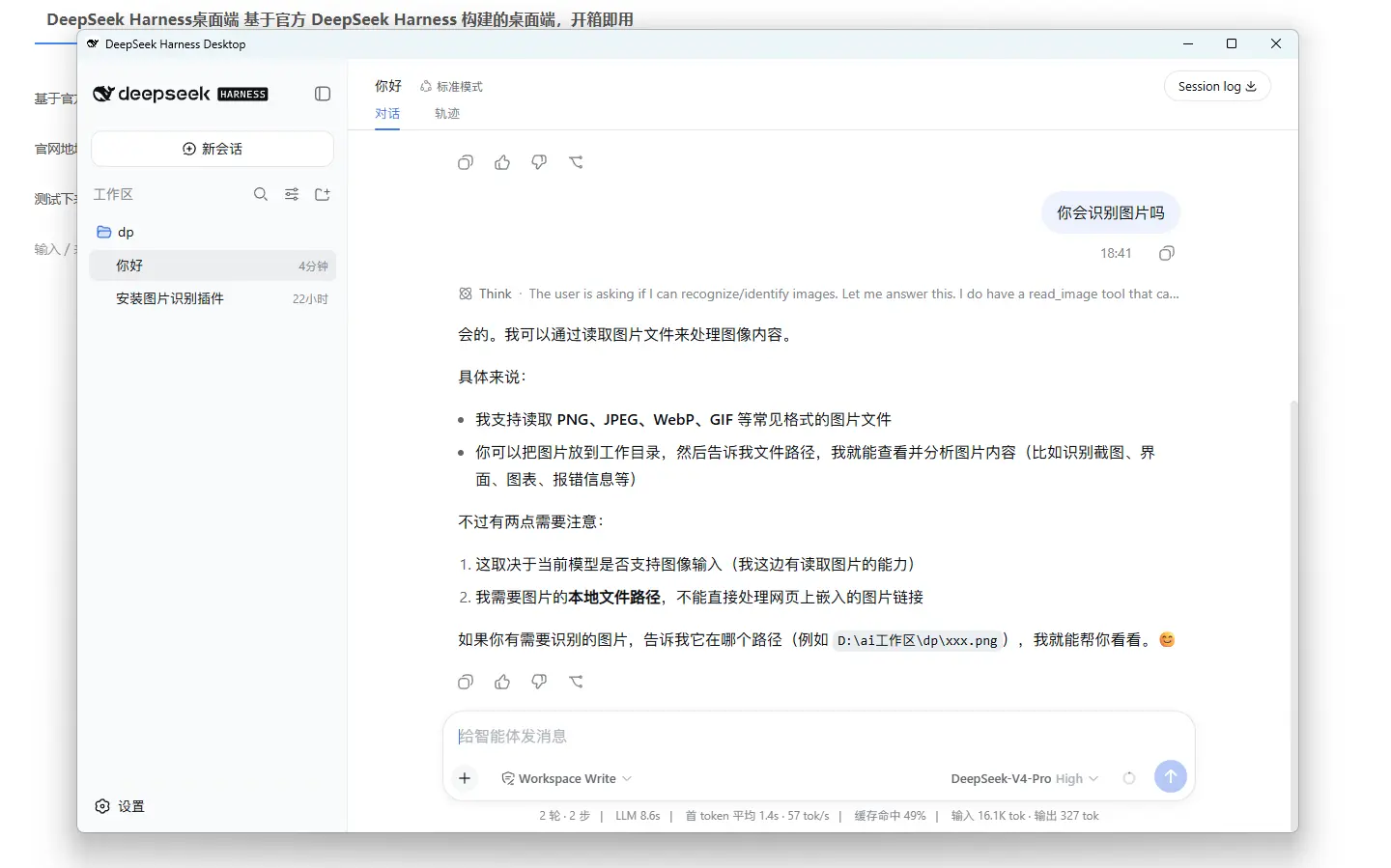
Task: Open the DeepSeek-V4-Pro High model dropdown
Action: 1024,778
